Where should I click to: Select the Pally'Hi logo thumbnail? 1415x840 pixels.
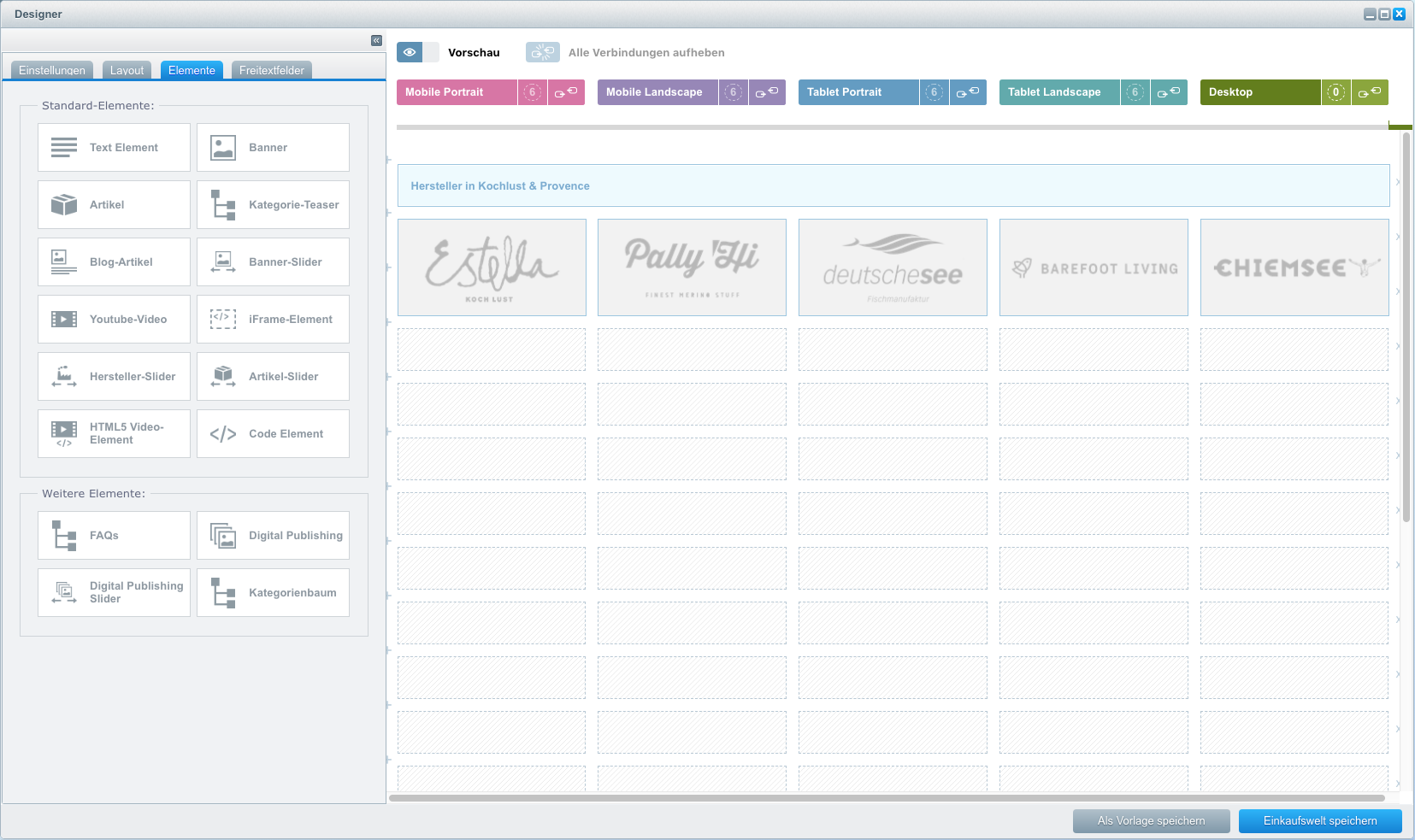(x=692, y=267)
